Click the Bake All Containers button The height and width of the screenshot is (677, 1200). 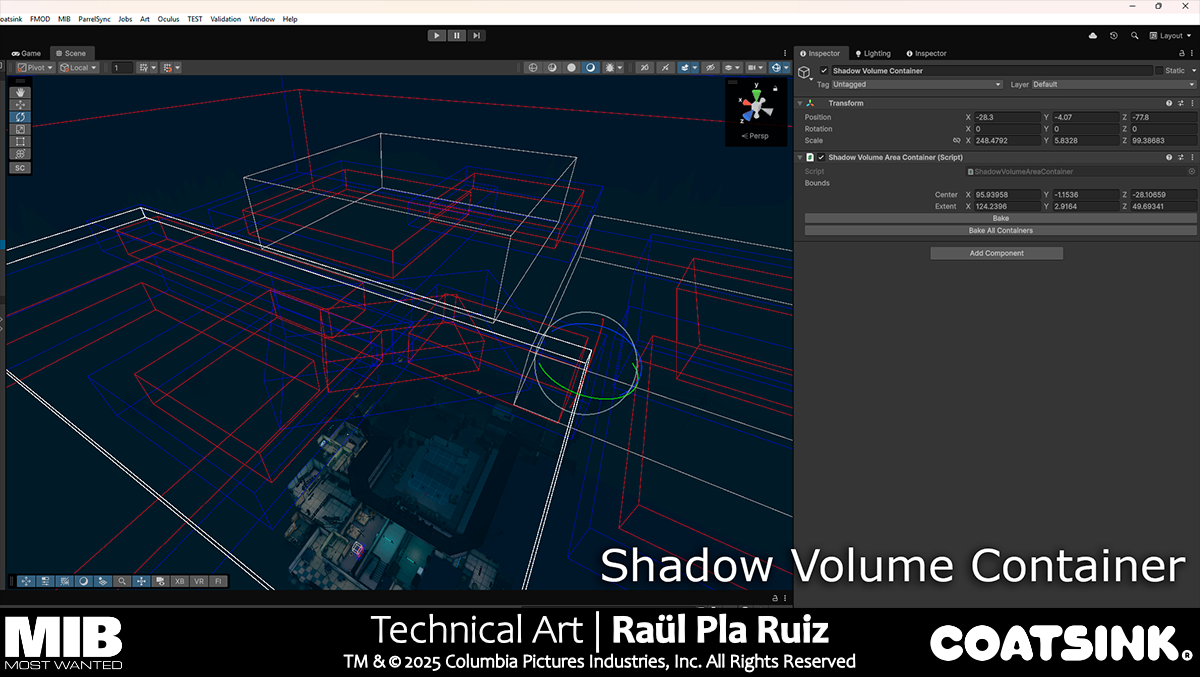pyautogui.click(x=1000, y=230)
